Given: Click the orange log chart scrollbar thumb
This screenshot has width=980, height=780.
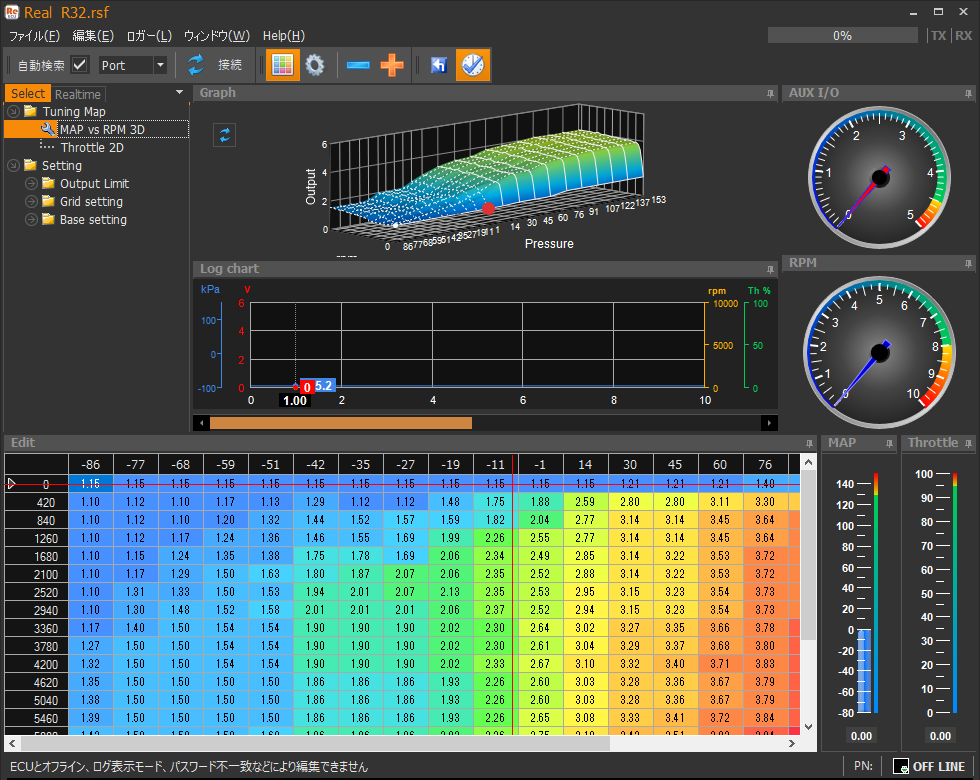Looking at the screenshot, I should 341,423.
